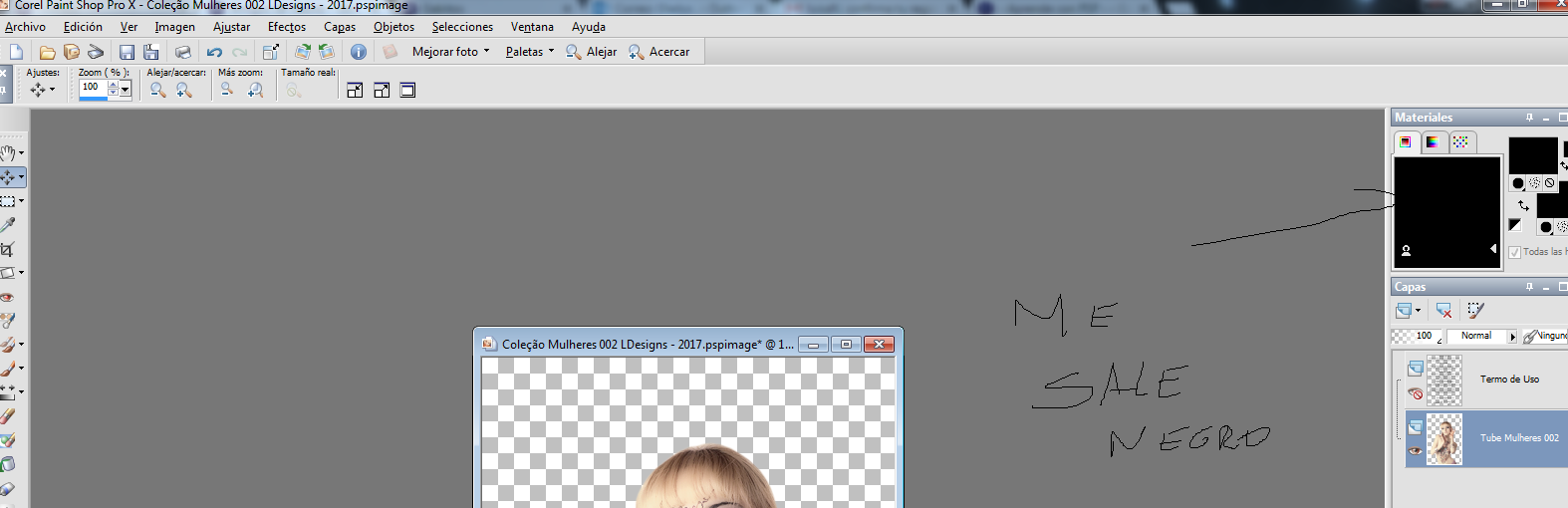Select the Crop tool

8,249
